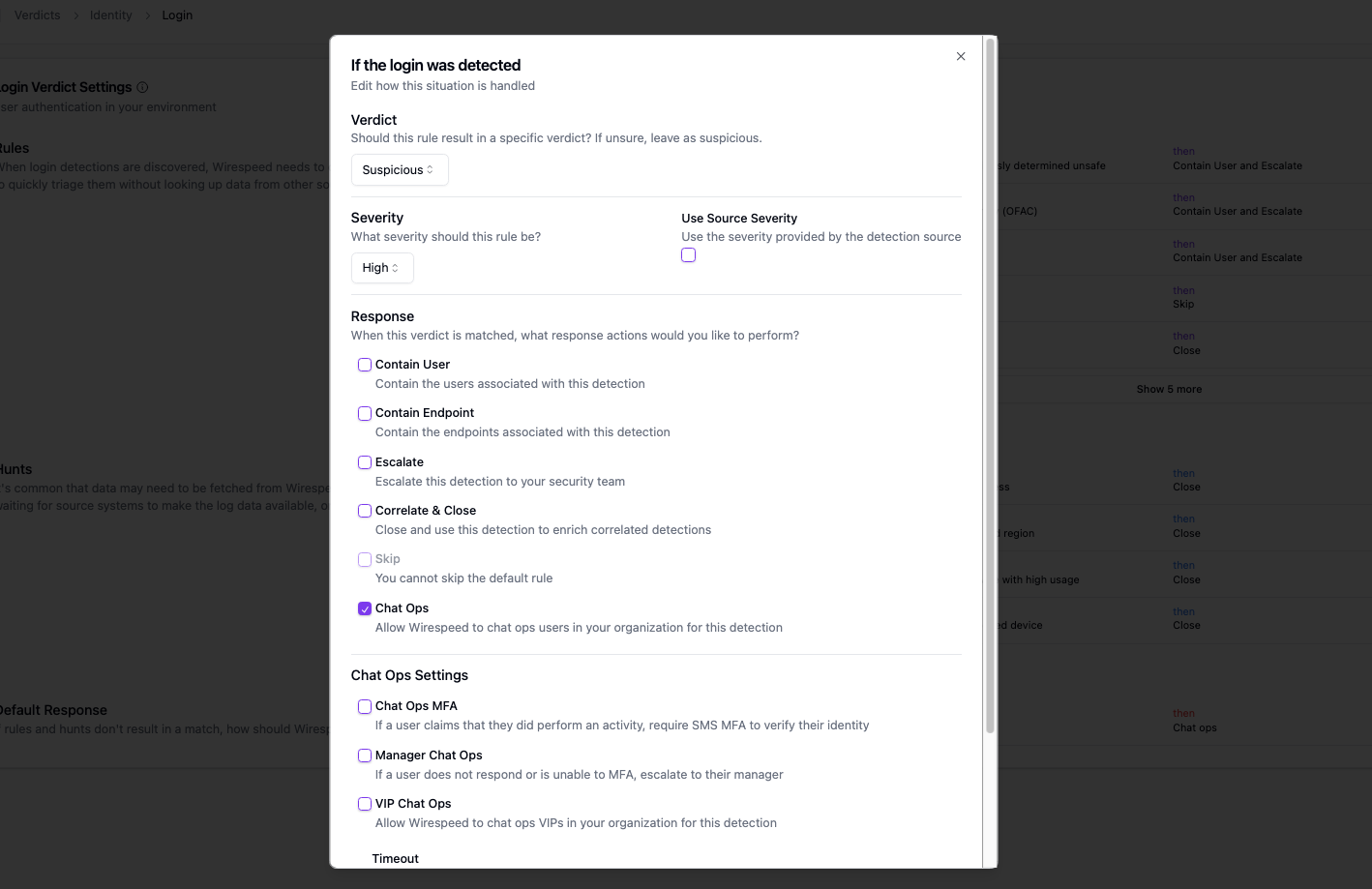1372x889 pixels.
Task: Open Identity breadcrumb link
Action: (x=110, y=15)
